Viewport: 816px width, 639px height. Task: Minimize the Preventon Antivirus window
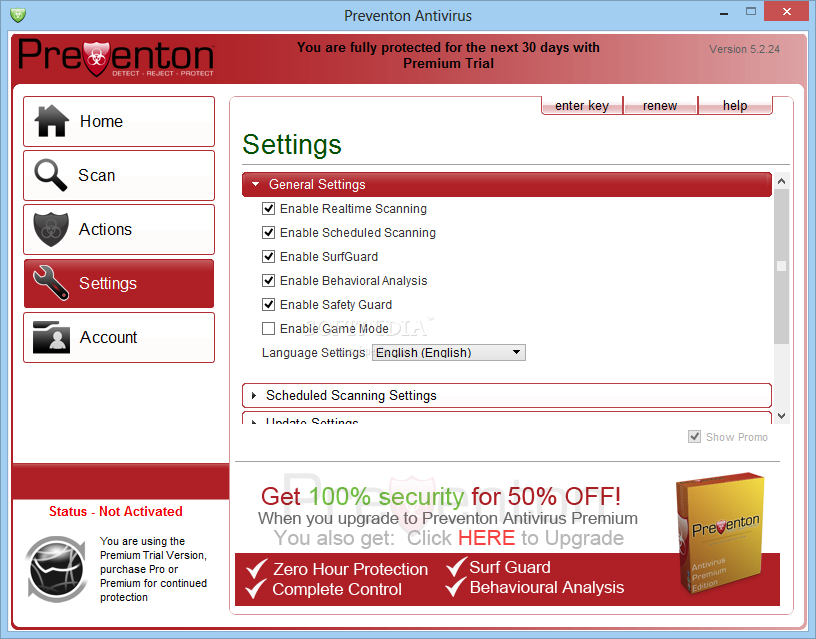(x=724, y=13)
